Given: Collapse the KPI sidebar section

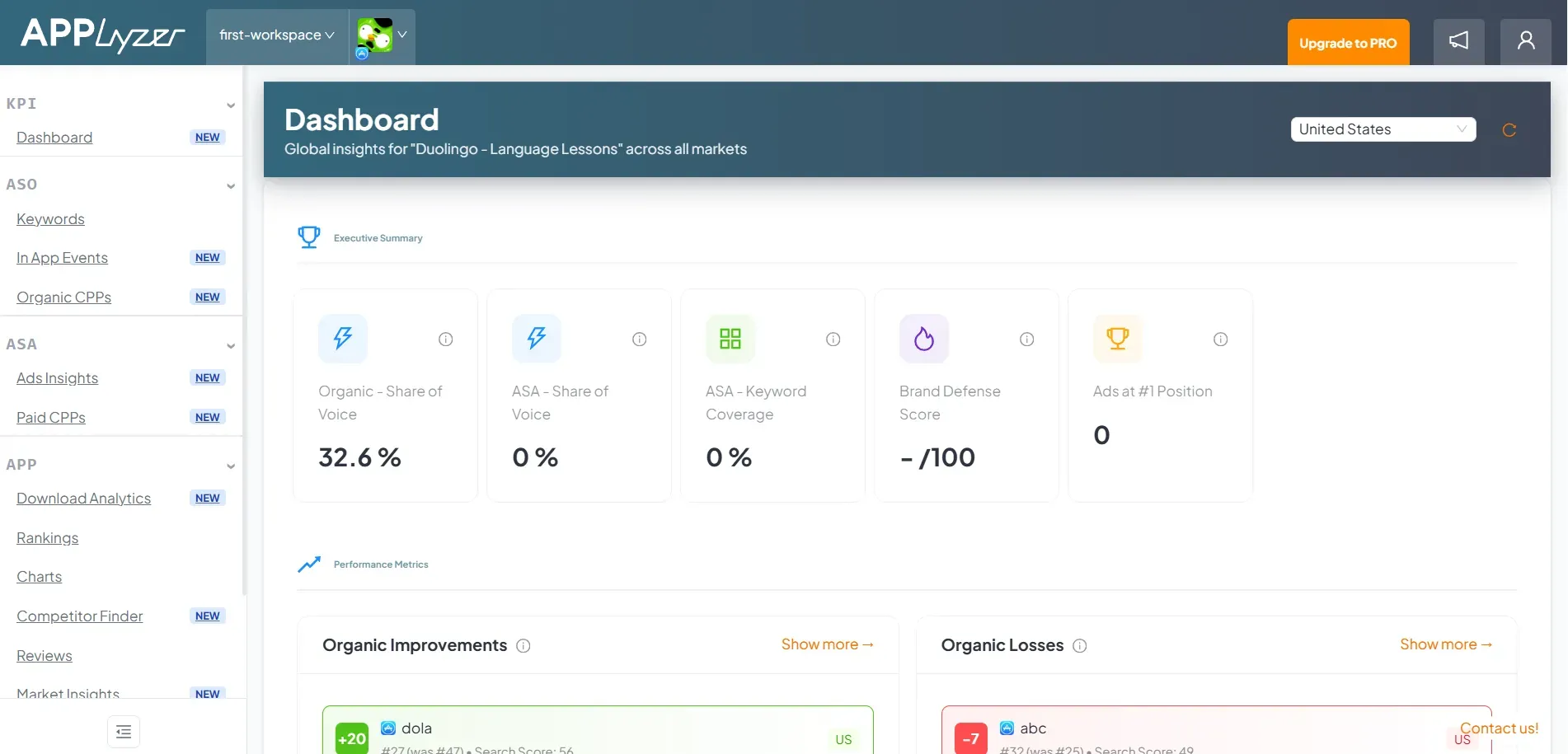Looking at the screenshot, I should [231, 105].
